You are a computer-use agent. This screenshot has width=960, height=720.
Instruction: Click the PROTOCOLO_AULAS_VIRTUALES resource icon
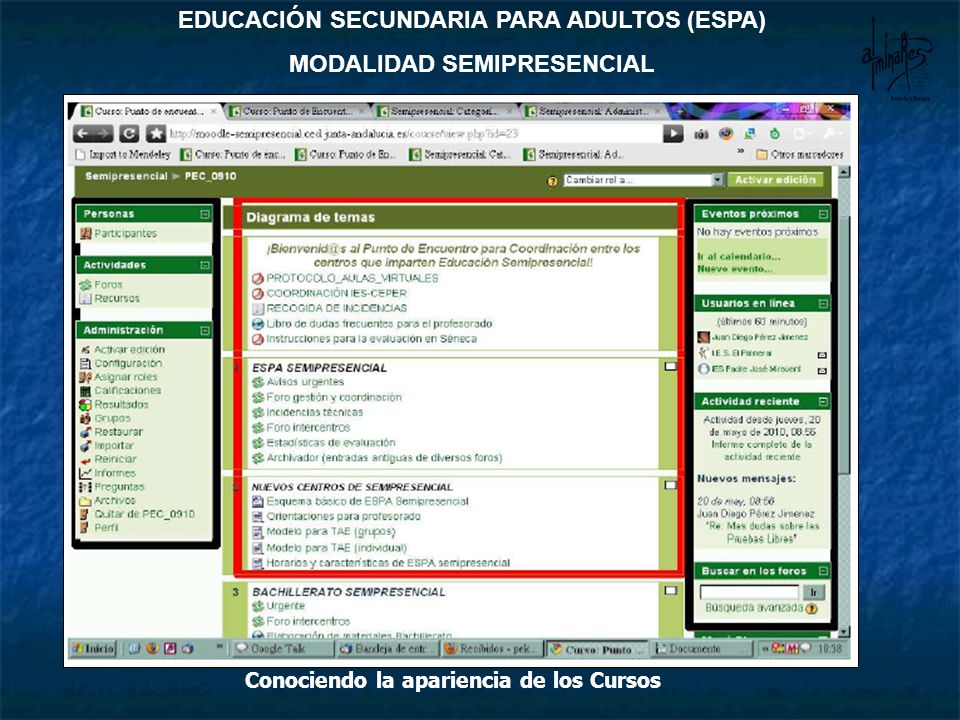258,279
